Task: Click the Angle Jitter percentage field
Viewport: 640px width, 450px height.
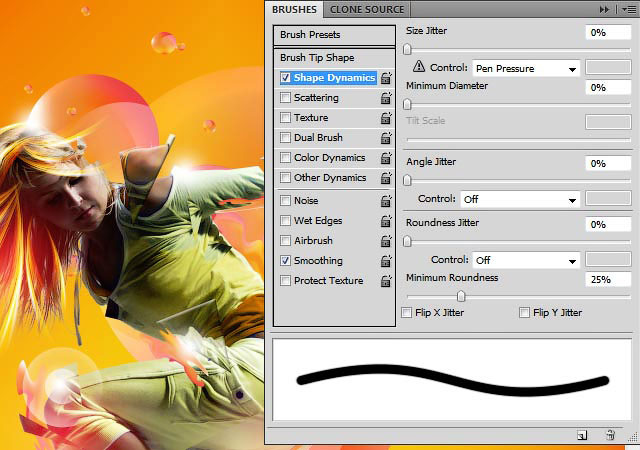Action: point(608,163)
